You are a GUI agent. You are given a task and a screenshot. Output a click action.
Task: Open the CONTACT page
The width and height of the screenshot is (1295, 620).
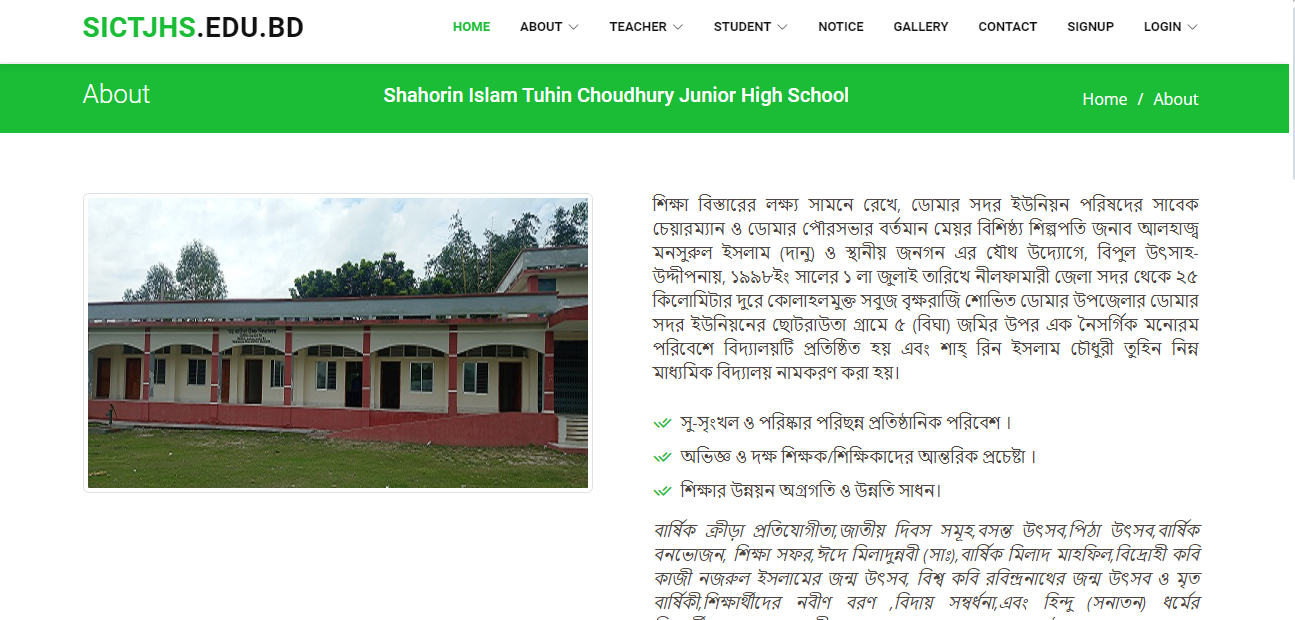click(1007, 27)
